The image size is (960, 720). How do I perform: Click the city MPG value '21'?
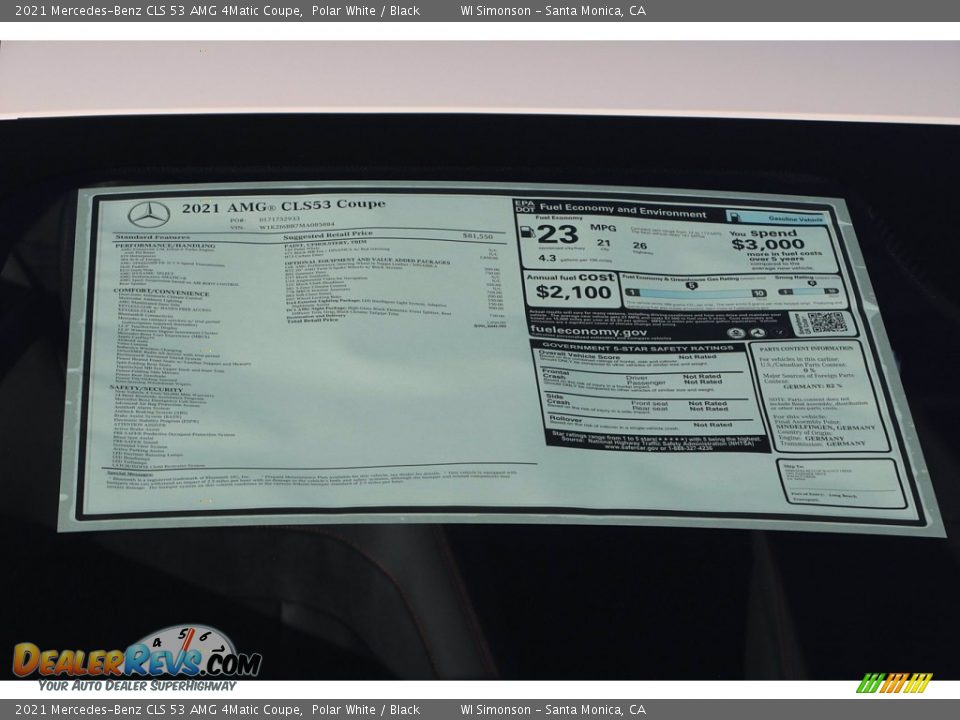click(x=604, y=242)
